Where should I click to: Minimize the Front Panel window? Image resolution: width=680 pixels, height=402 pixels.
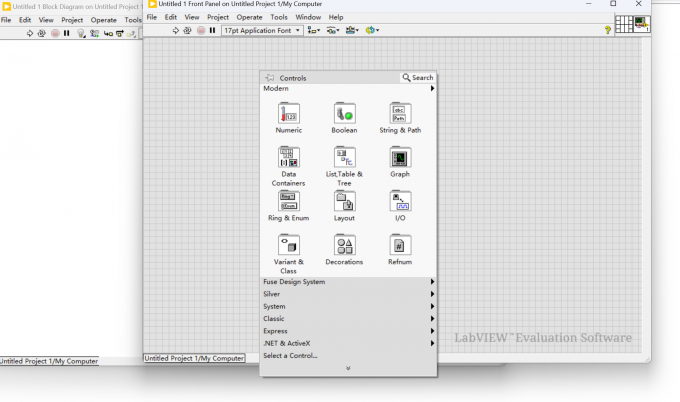(x=588, y=4)
